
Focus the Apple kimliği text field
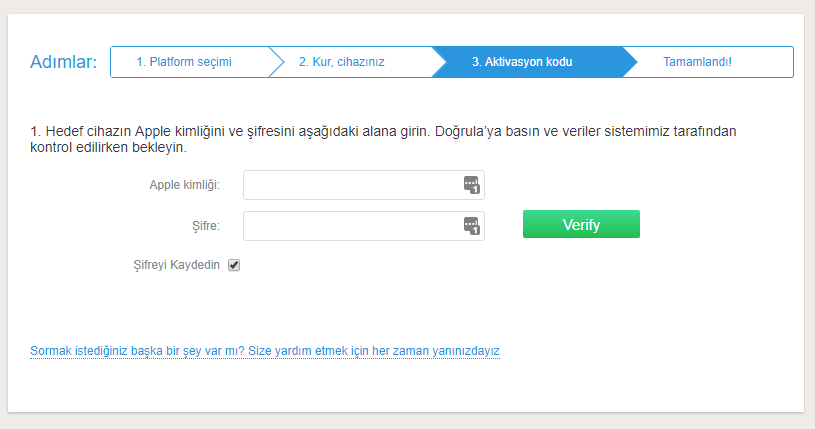point(350,185)
